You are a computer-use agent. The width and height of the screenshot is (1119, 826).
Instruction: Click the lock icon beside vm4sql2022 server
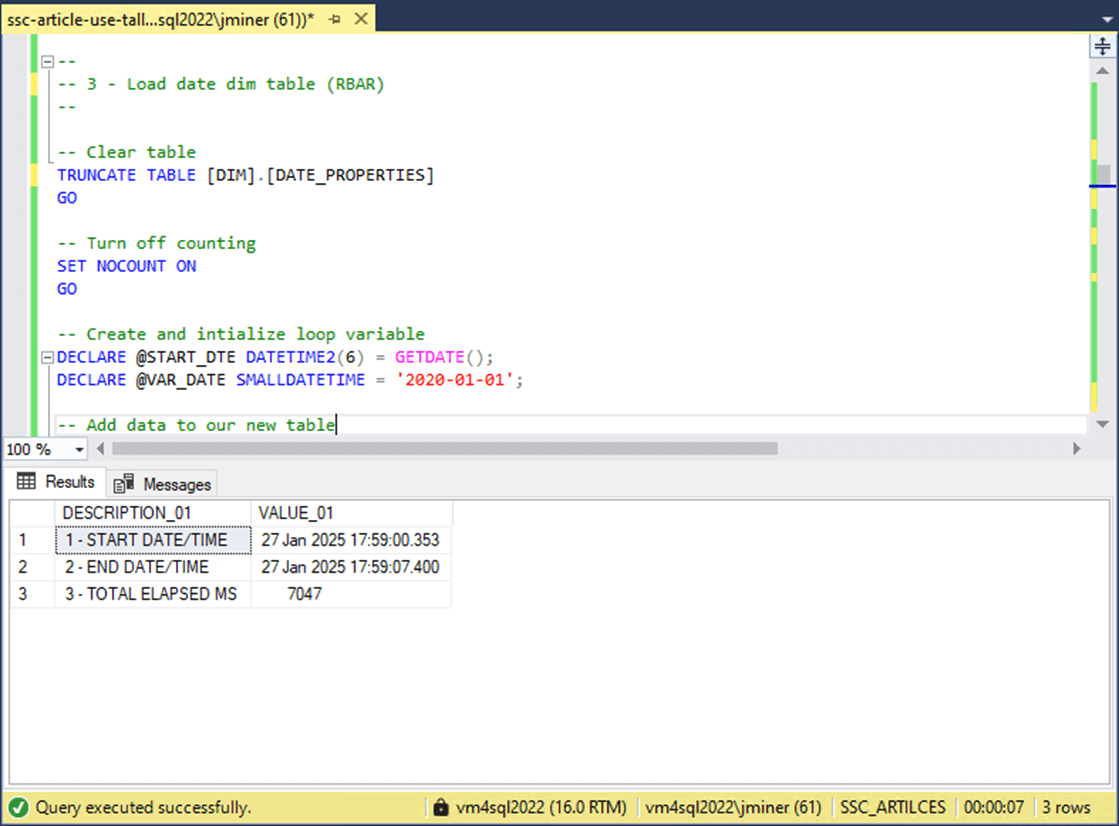[440, 807]
